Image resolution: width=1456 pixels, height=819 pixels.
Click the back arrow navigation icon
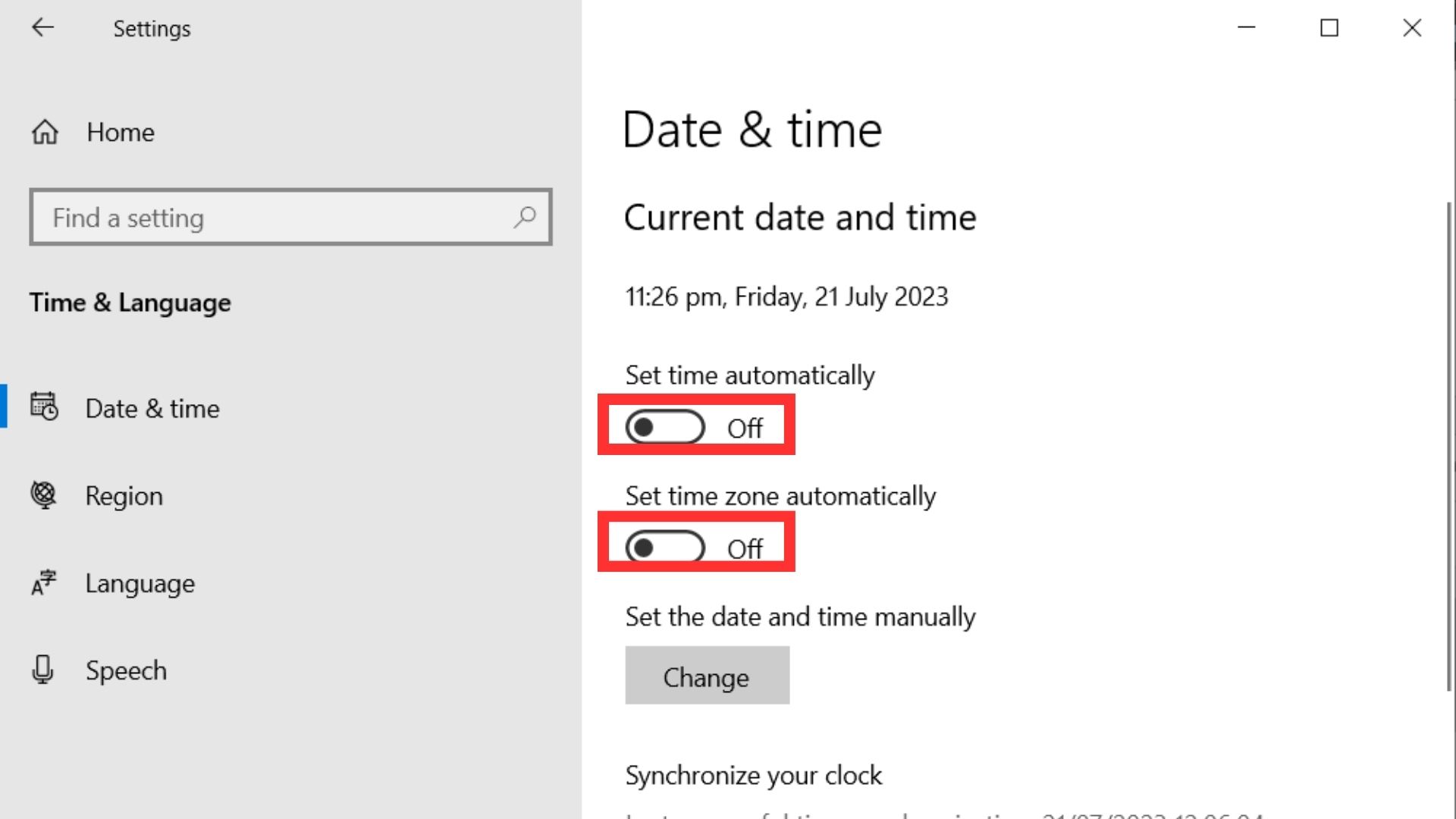coord(42,27)
